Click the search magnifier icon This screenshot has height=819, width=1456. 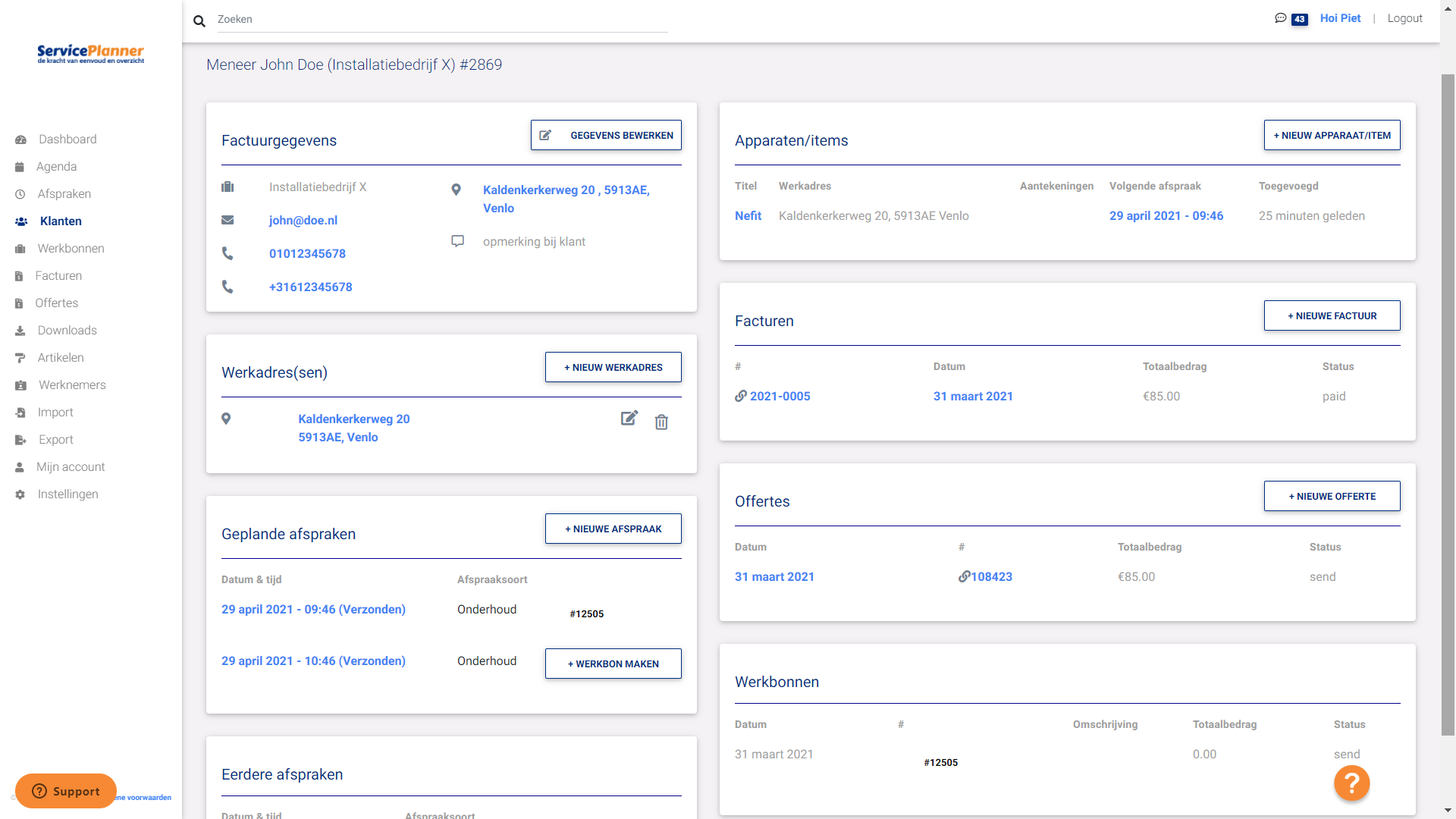[x=199, y=20]
